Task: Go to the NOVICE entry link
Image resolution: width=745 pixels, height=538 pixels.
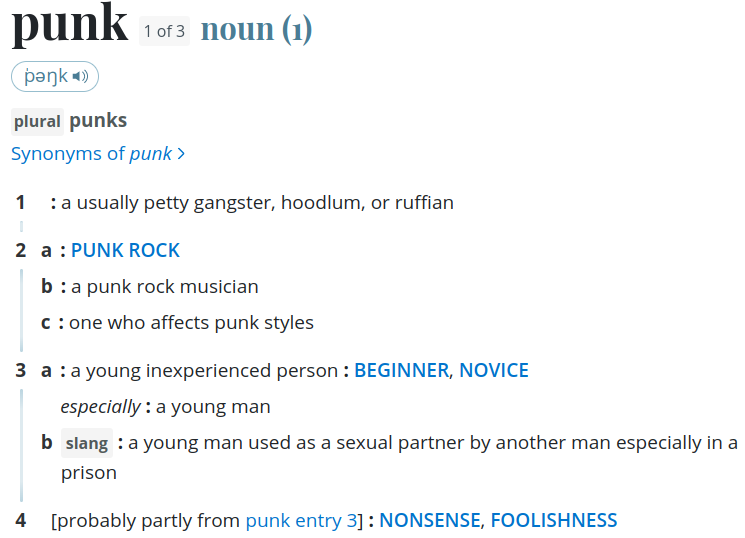Action: (494, 370)
